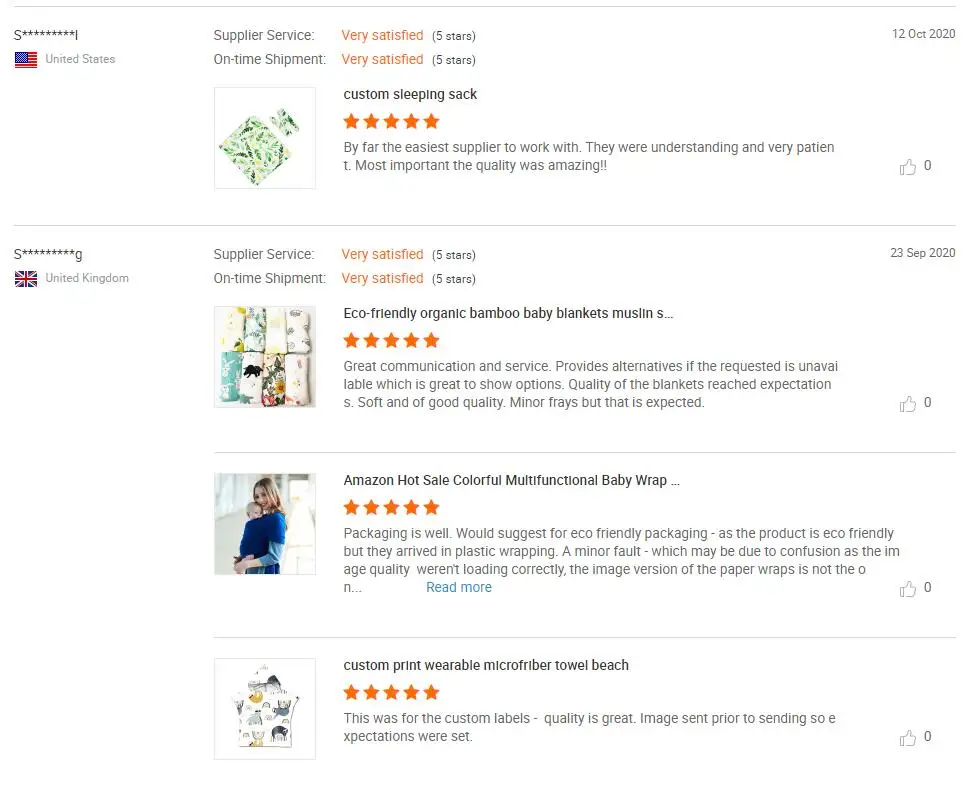Screen dimensions: 979x795
Task: Expand Baby Wrap review with Read more
Action: point(459,588)
